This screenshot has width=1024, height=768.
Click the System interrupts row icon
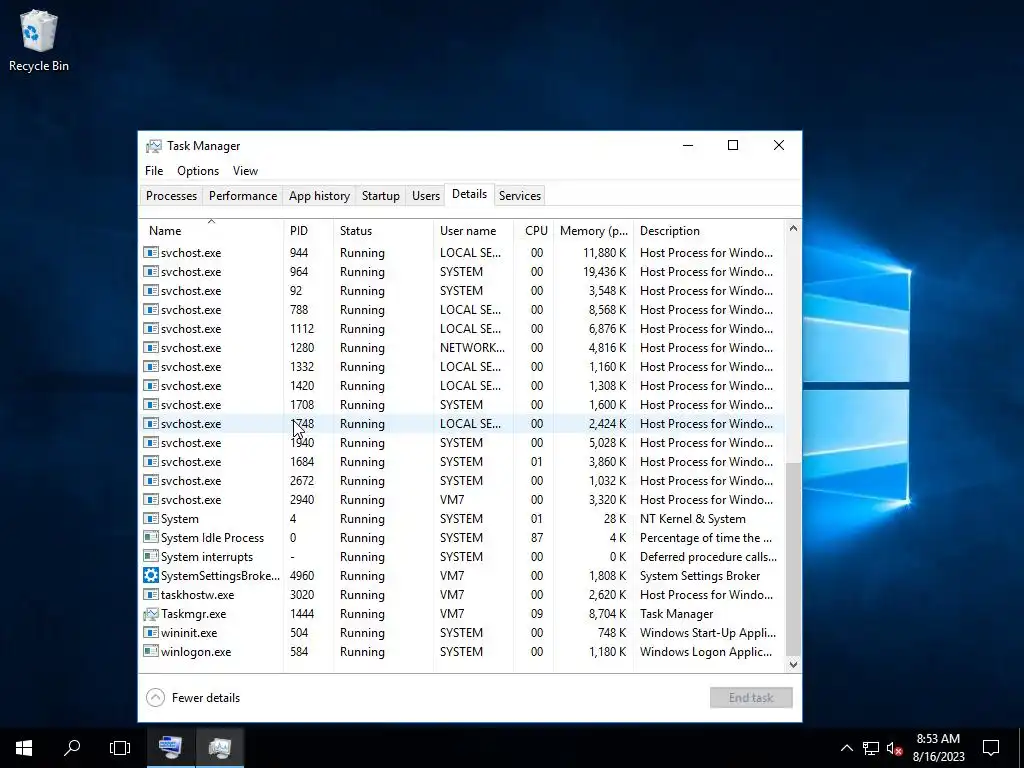[151, 556]
